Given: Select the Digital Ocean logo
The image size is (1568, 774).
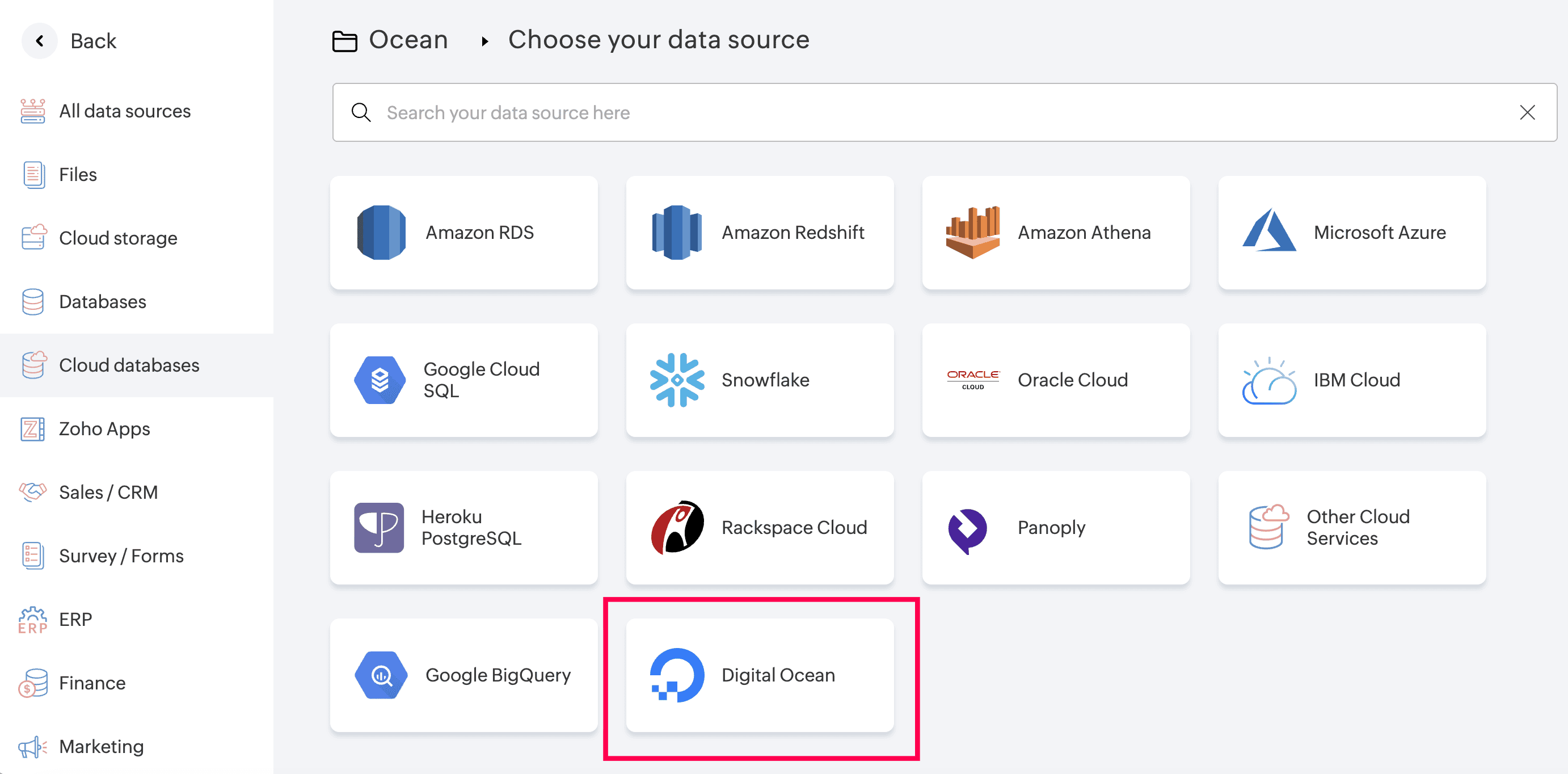Looking at the screenshot, I should pos(677,675).
